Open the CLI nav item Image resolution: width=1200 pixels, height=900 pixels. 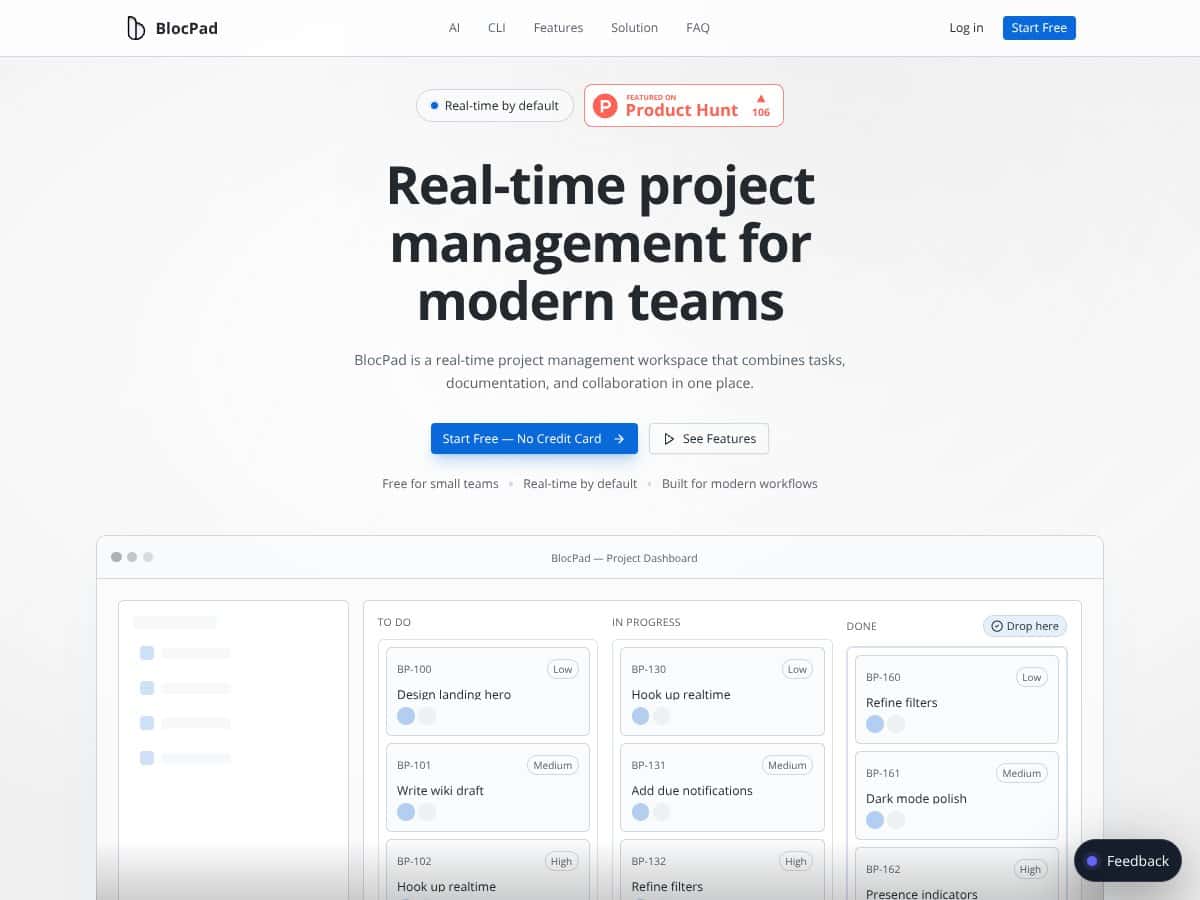click(497, 28)
